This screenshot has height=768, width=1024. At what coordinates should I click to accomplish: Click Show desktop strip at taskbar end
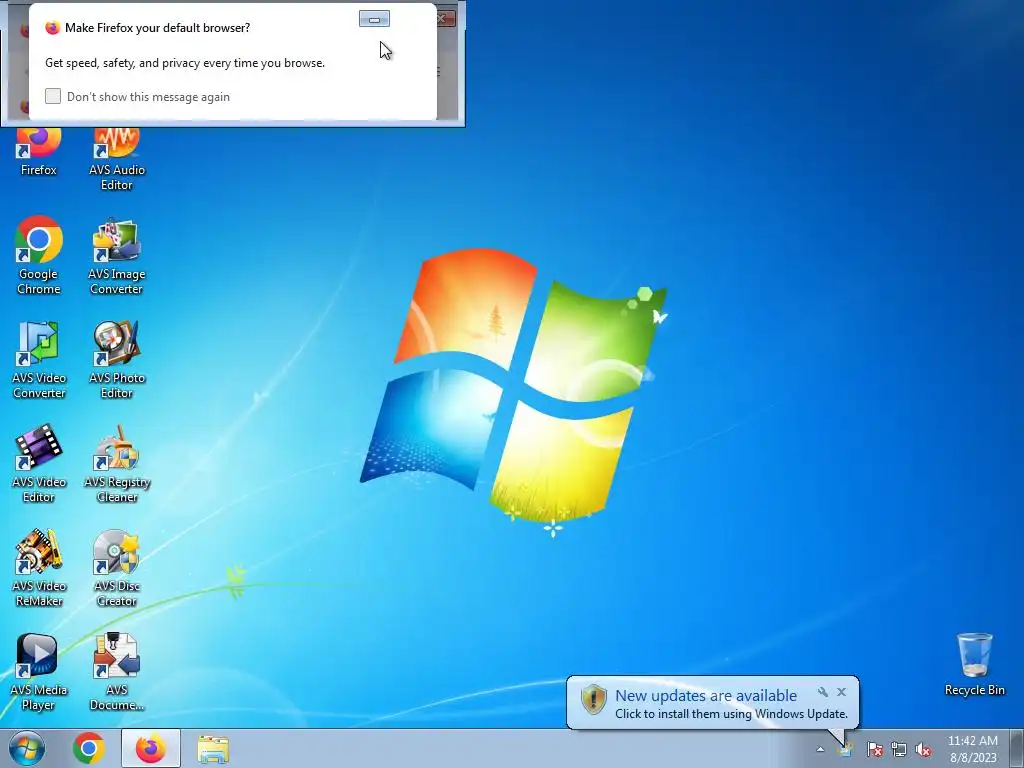(x=1017, y=748)
